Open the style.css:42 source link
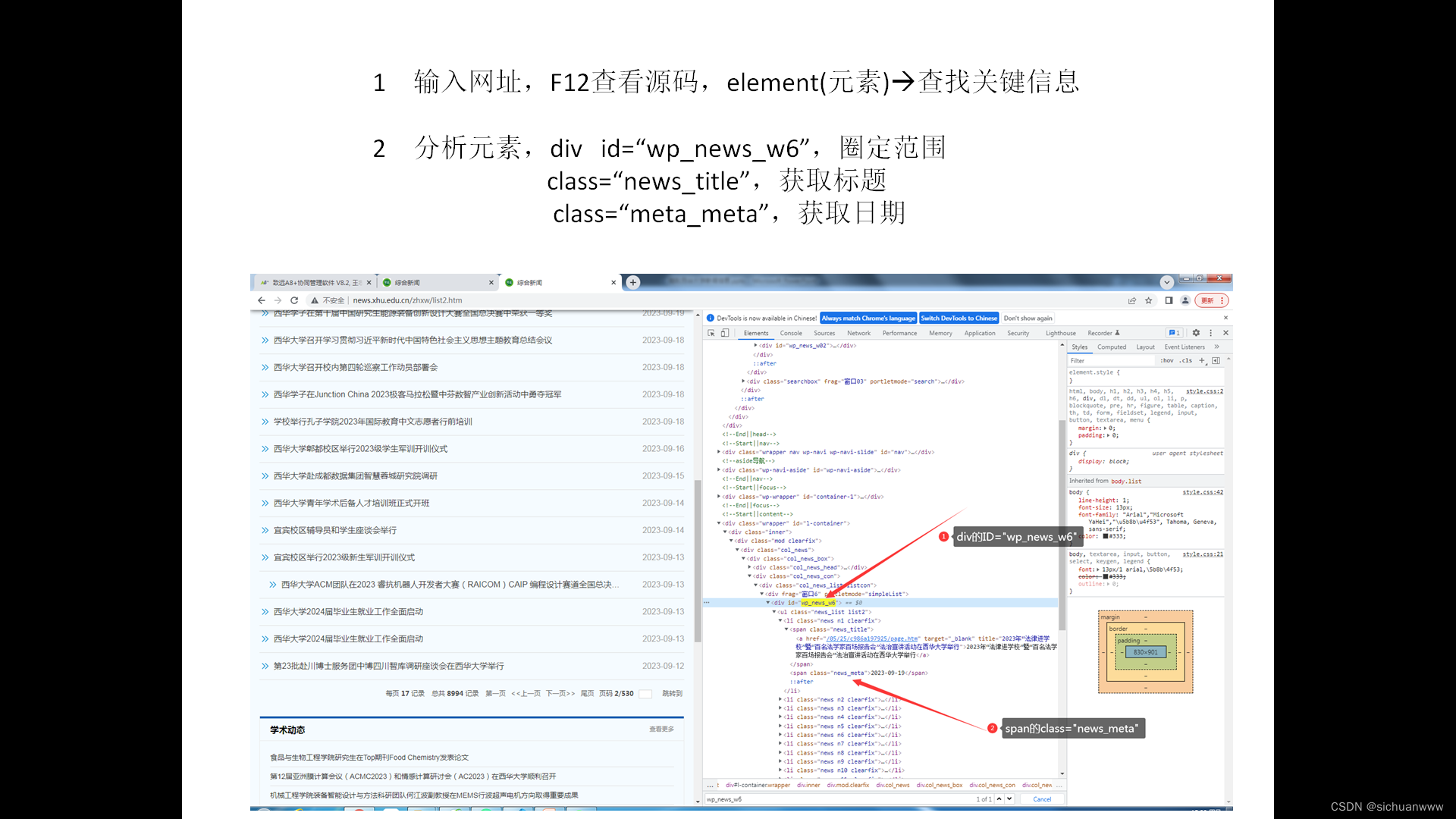Image resolution: width=1456 pixels, height=819 pixels. pyautogui.click(x=1203, y=492)
